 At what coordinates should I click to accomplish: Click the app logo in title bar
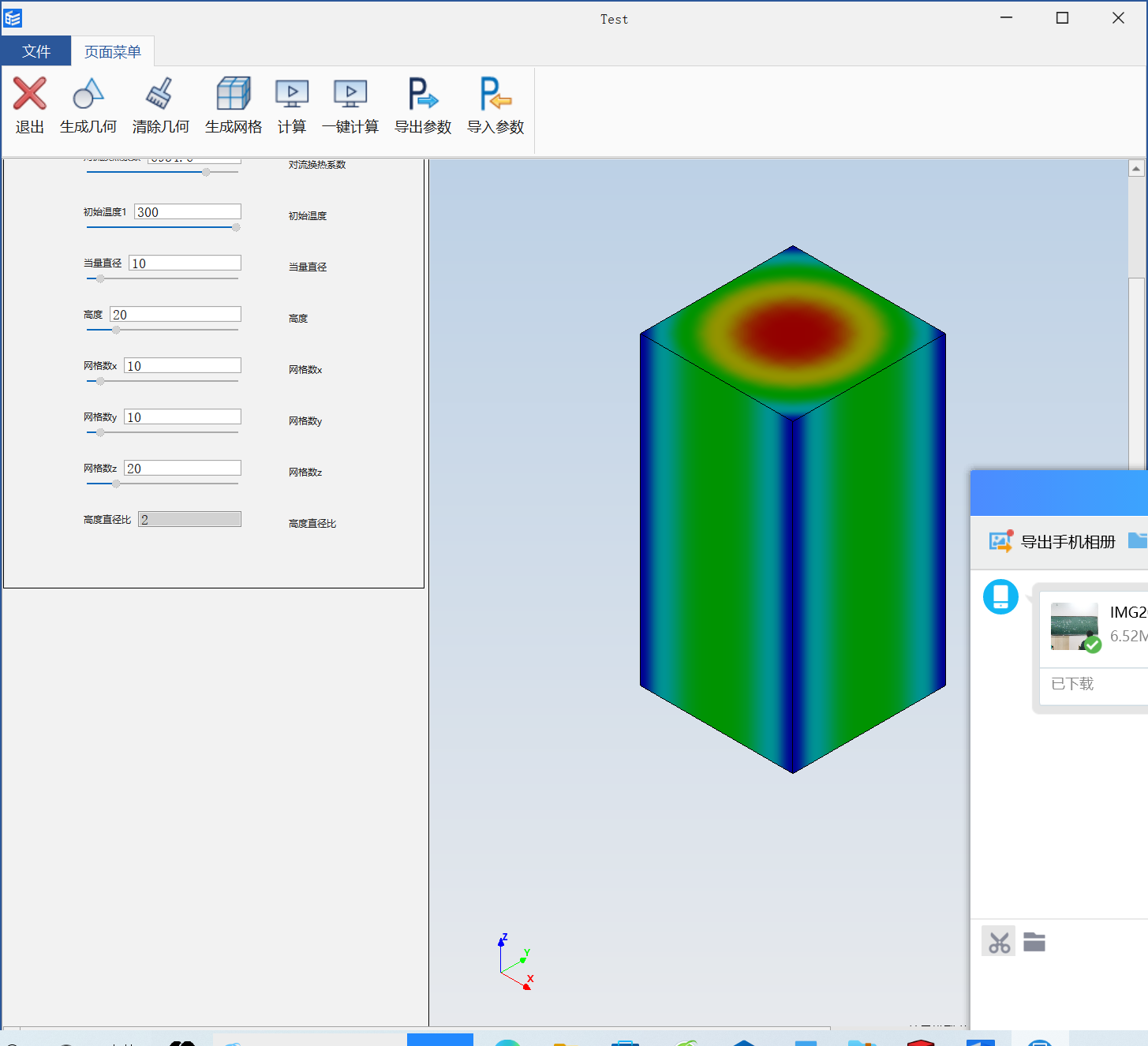(x=13, y=18)
